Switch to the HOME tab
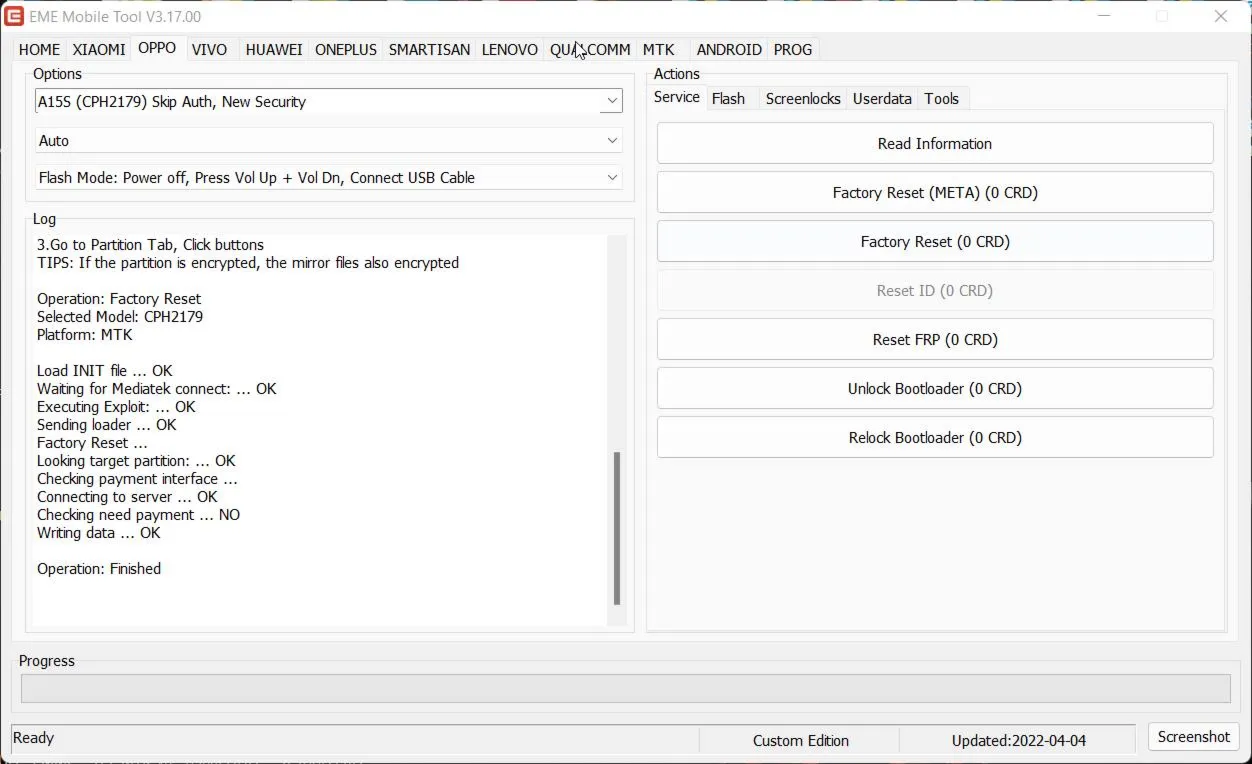 click(39, 49)
